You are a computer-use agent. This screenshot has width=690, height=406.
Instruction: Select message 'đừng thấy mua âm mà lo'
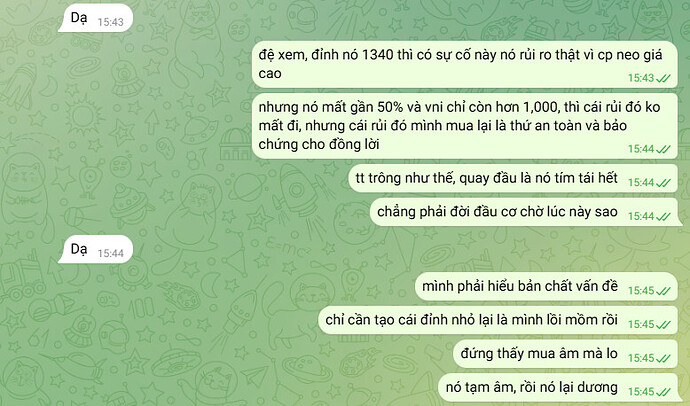(565, 354)
